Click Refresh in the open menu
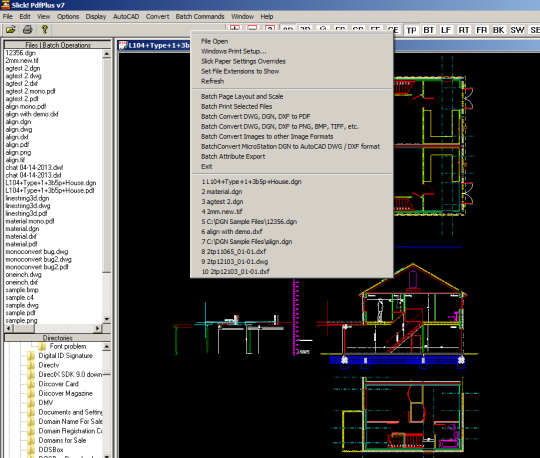540x458 pixels. tap(212, 81)
